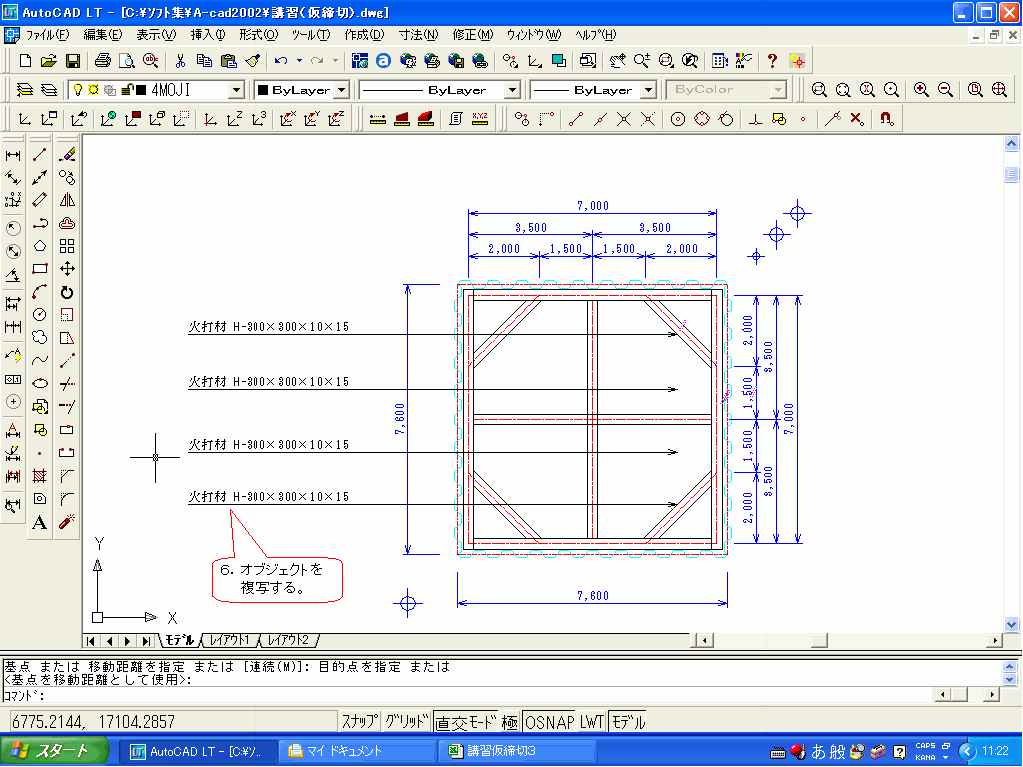Expand the 4MOJI layer dropdown
The image size is (1023, 767).
237,90
